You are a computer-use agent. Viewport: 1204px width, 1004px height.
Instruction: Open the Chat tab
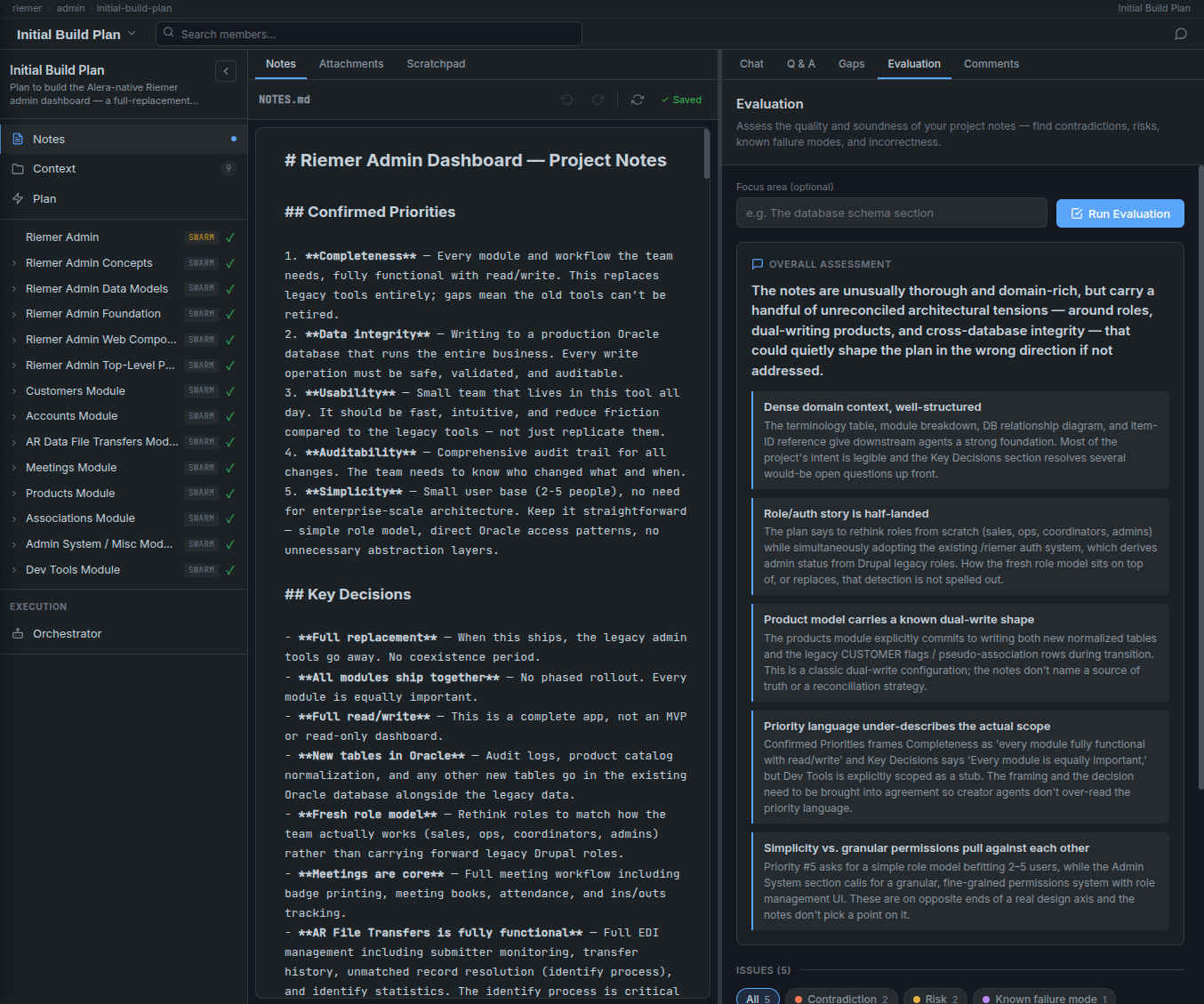(x=751, y=64)
